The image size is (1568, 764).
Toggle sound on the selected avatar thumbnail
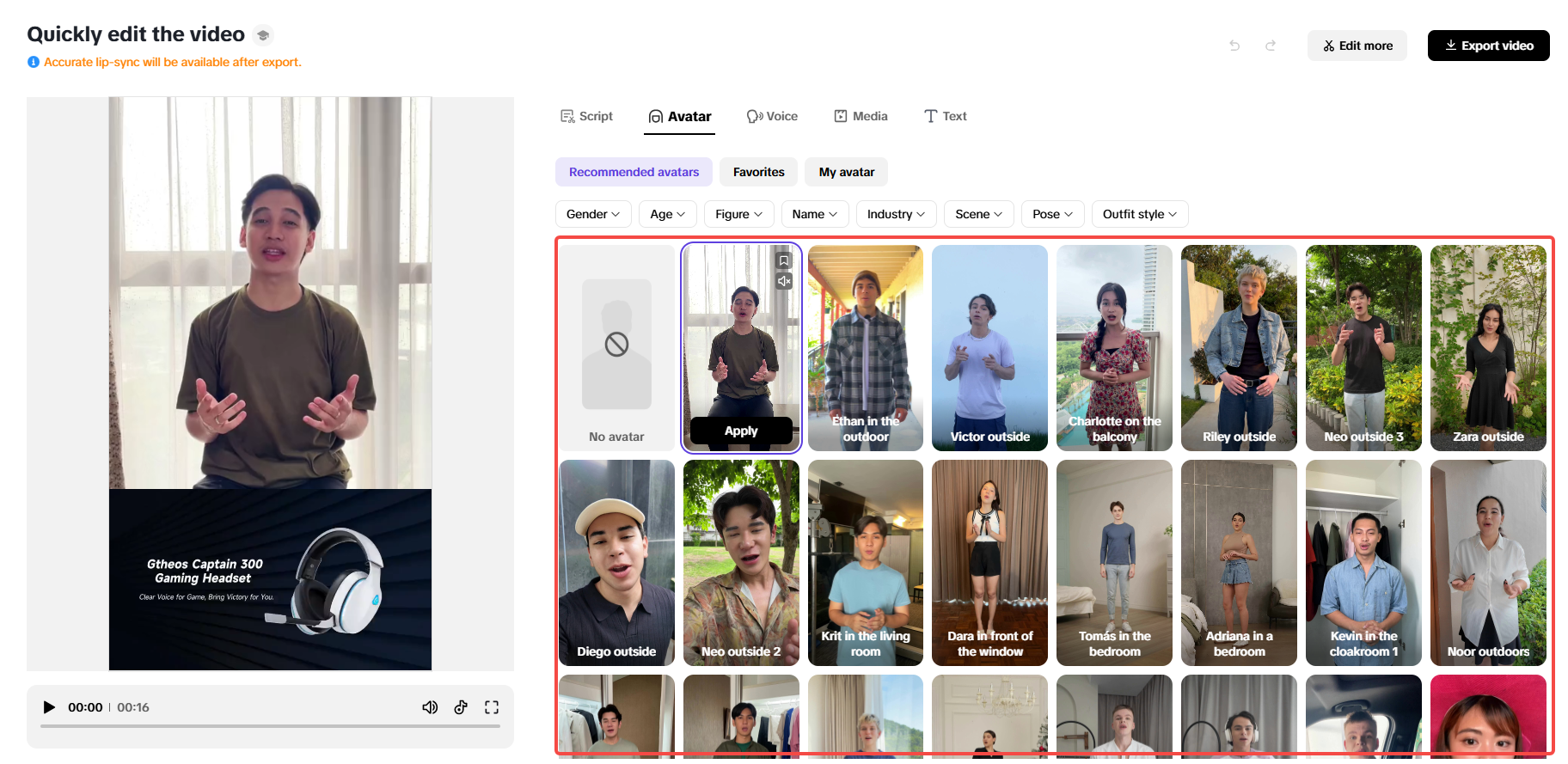tap(784, 281)
